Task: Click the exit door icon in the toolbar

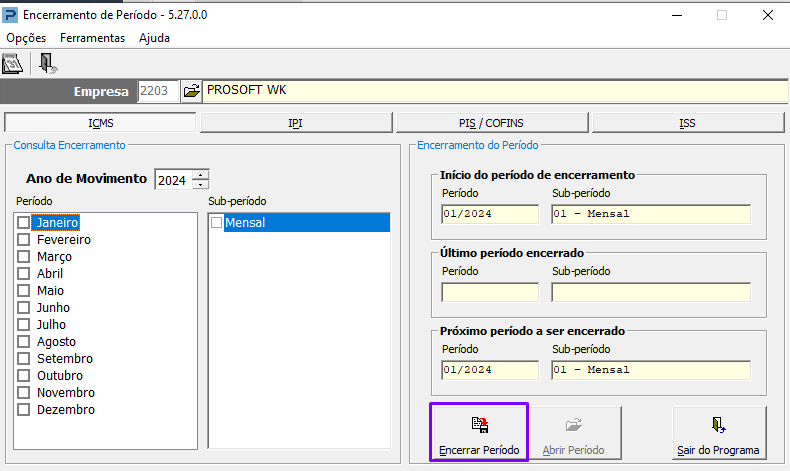Action: click(x=48, y=64)
